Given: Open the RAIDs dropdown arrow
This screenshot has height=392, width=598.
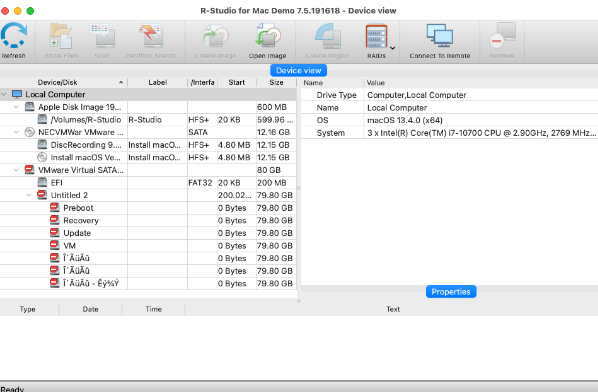Looking at the screenshot, I should pyautogui.click(x=392, y=48).
